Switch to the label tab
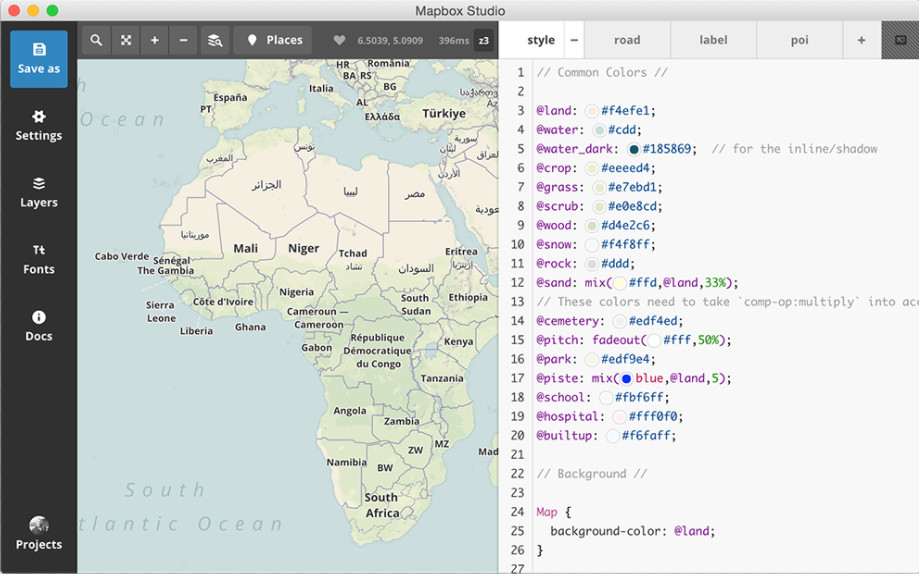This screenshot has height=574, width=919. [x=713, y=40]
